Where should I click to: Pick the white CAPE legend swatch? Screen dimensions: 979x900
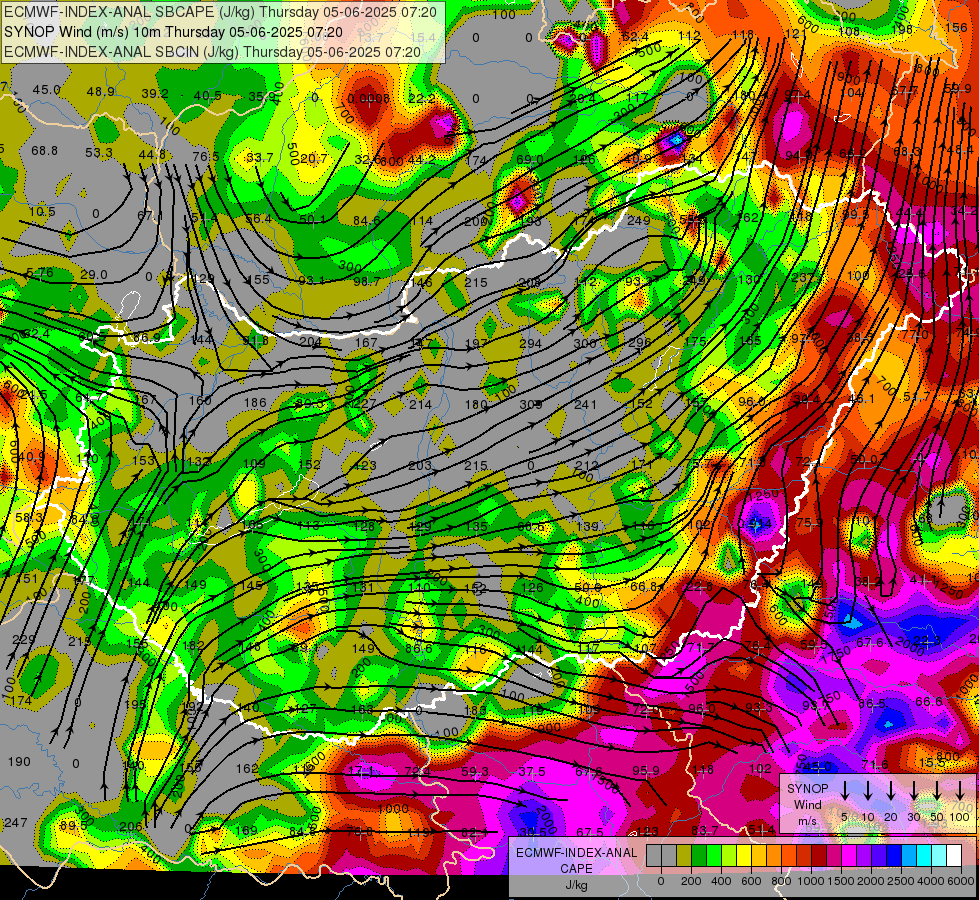[953, 855]
